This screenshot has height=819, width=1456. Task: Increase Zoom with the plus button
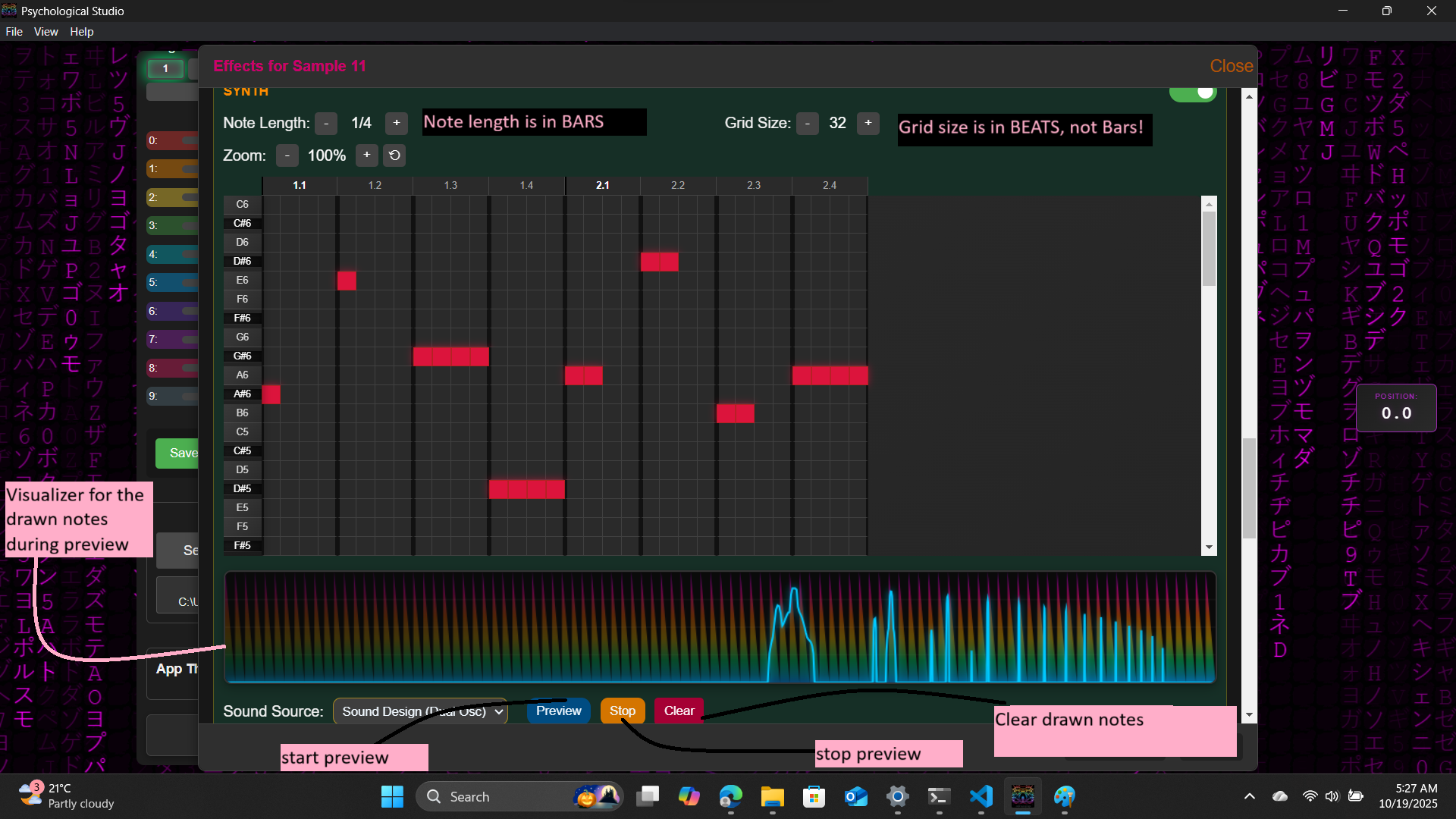[x=367, y=155]
